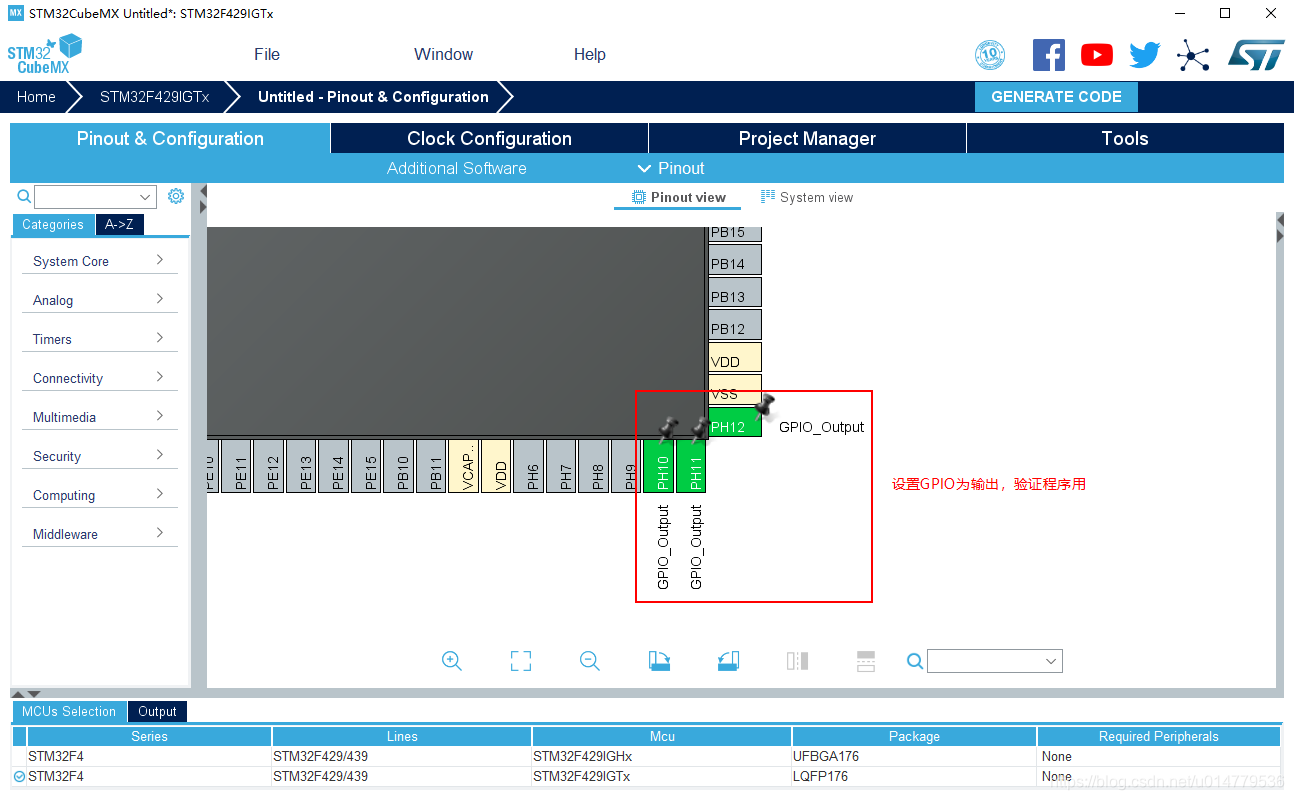Switch to Tools tab

coord(1125,138)
